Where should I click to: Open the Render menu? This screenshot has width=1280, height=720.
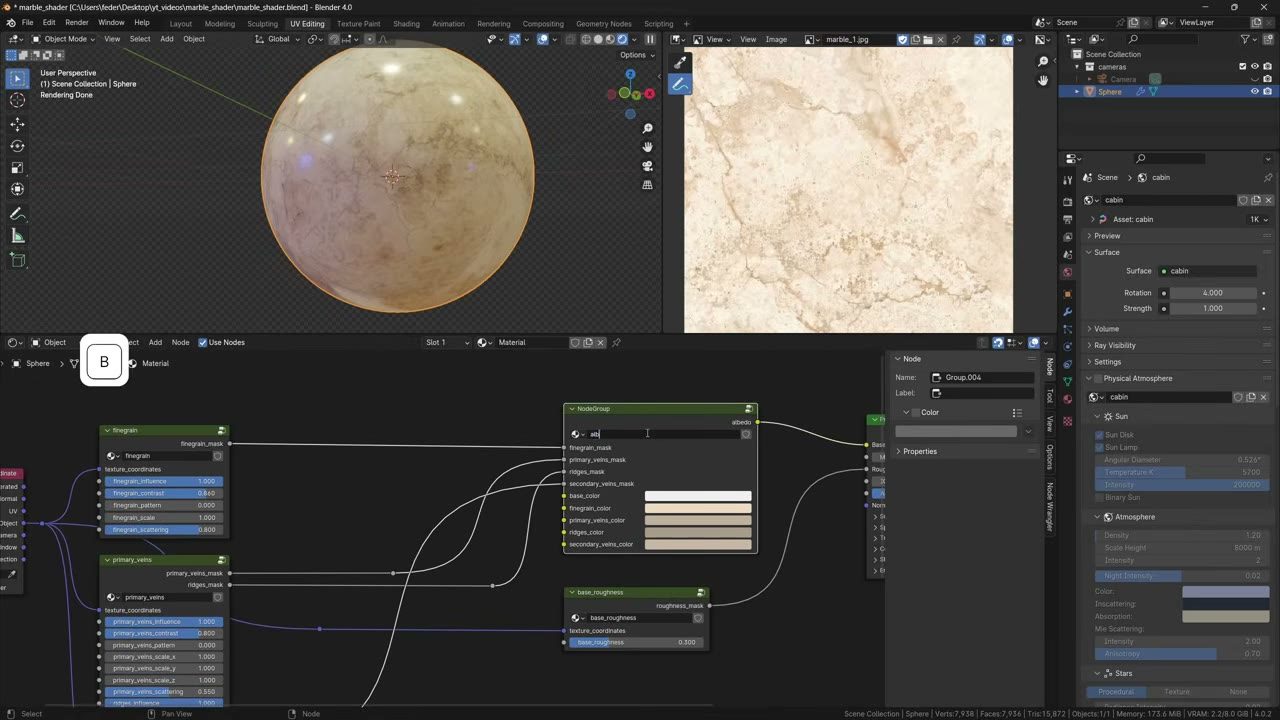77,22
